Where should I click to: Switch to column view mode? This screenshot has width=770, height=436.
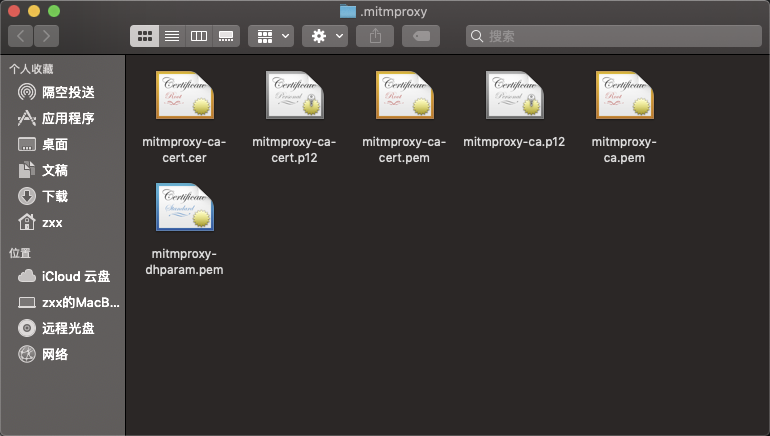[199, 36]
